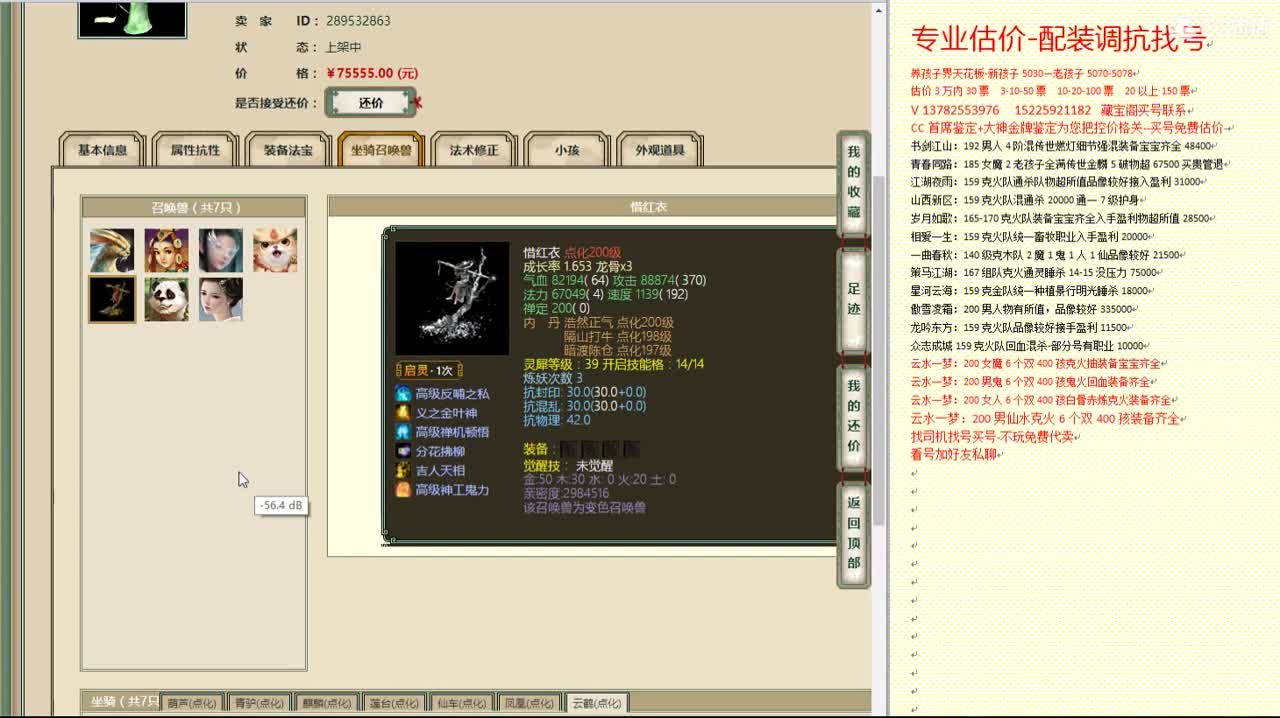Click the 灵犀等级 39 text line
Screen dimensions: 1280x718
(613, 364)
